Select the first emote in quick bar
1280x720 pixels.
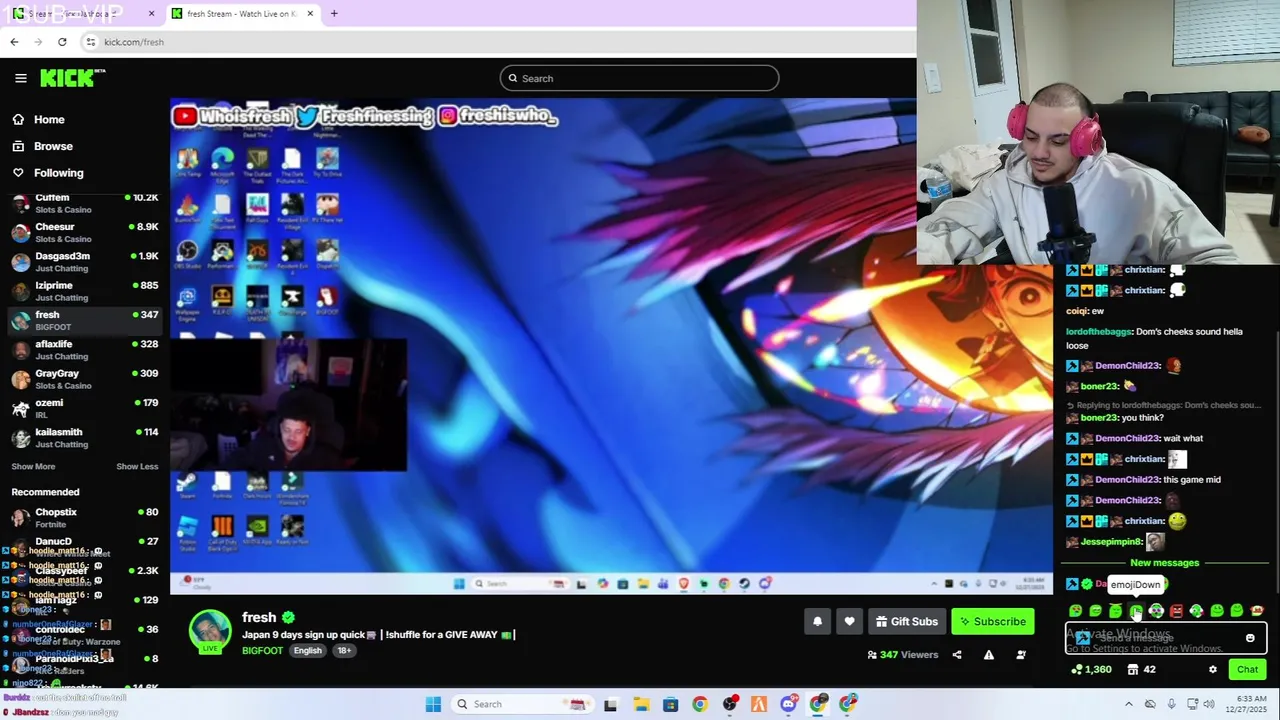pyautogui.click(x=1075, y=610)
